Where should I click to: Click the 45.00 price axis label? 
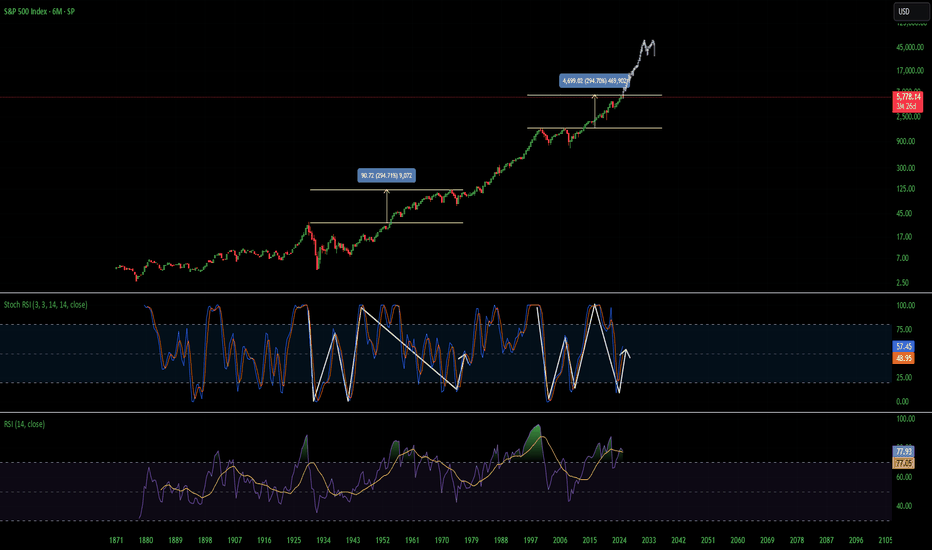[x=904, y=213]
